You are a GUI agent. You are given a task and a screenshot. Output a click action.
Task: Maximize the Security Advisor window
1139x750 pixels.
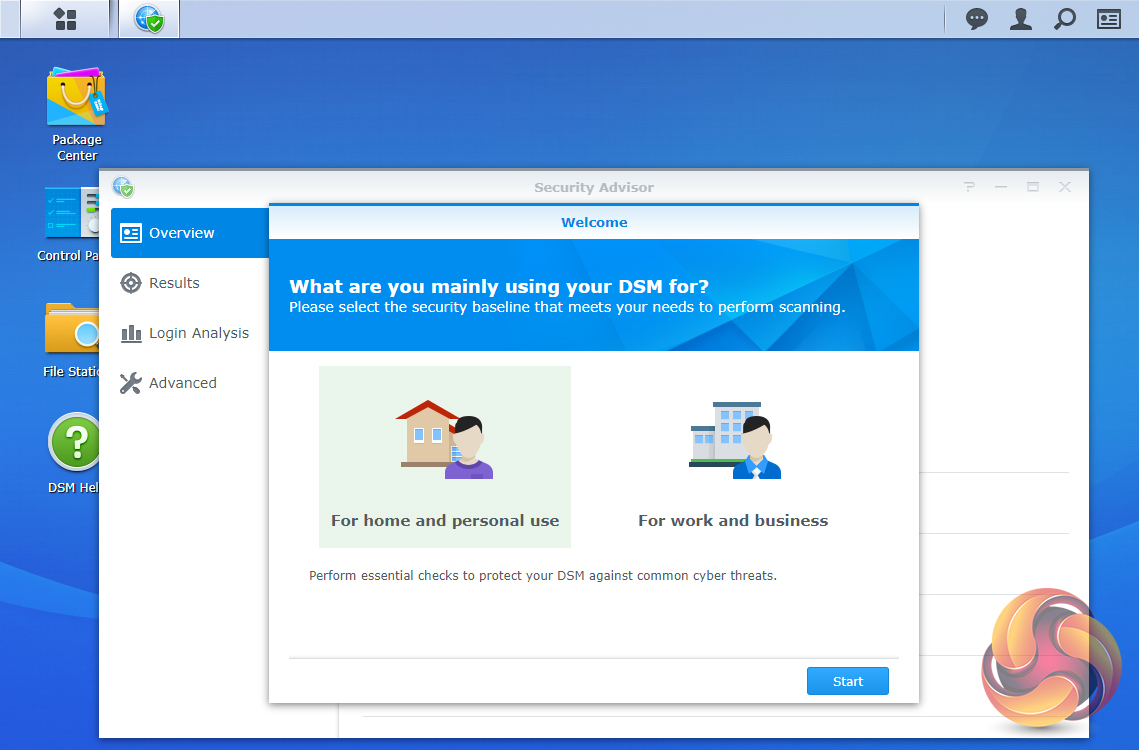point(1033,187)
